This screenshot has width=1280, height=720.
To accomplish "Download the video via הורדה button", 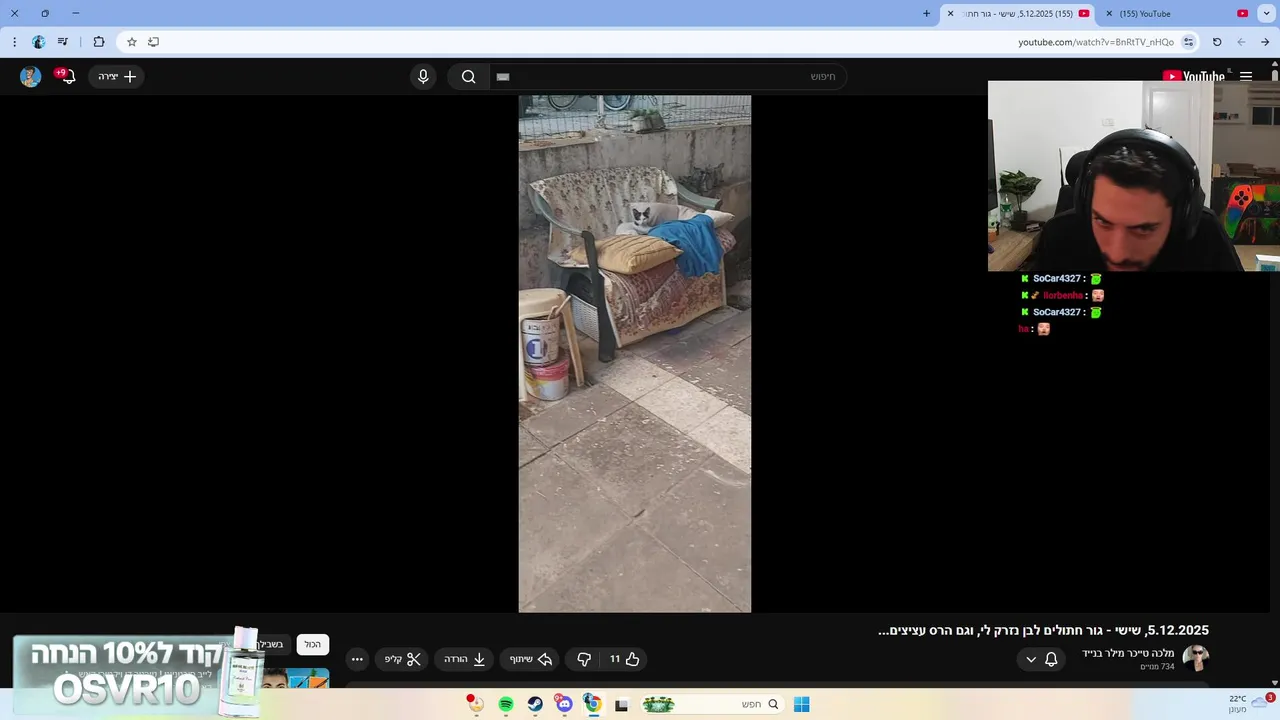I will click(464, 659).
